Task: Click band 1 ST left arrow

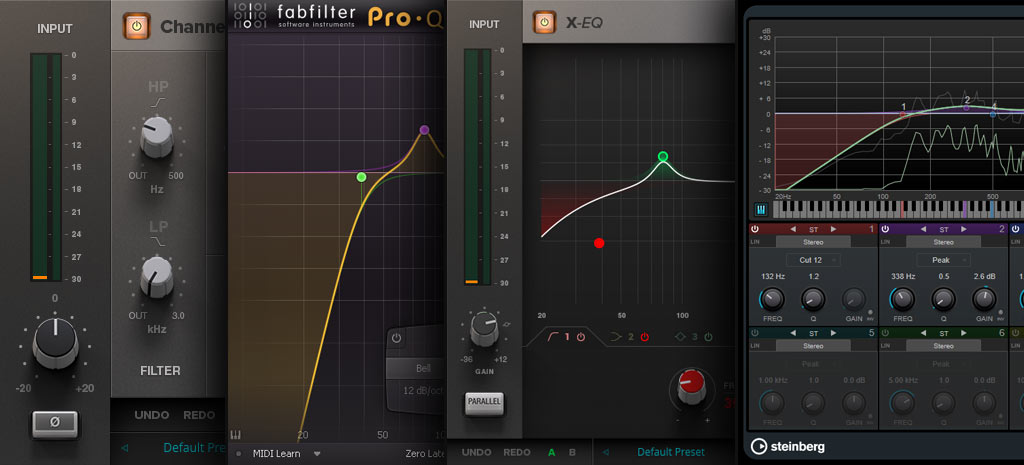Action: [793, 229]
